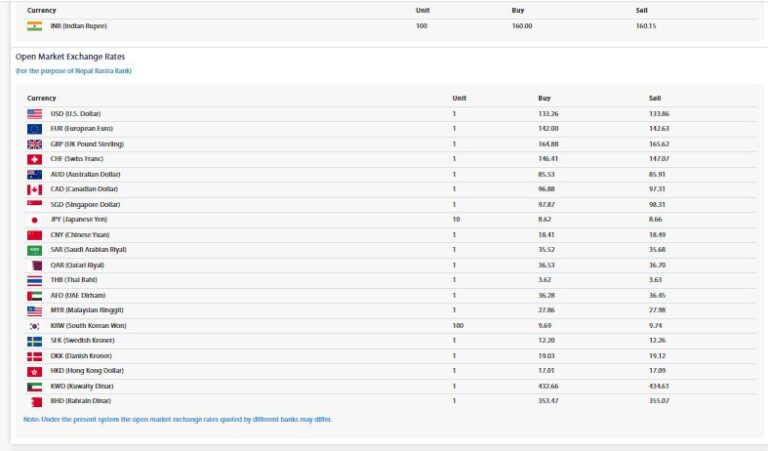This screenshot has width=768, height=451.
Task: Click the Indian flag icon beside INR
Action: pyautogui.click(x=34, y=26)
